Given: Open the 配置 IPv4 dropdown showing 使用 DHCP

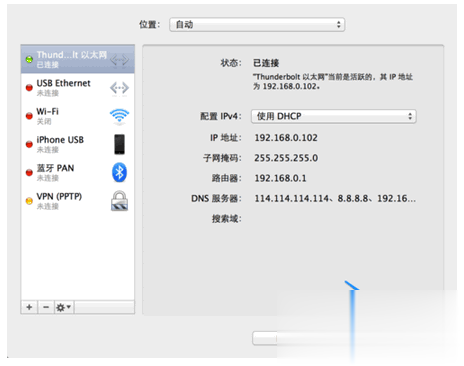Looking at the screenshot, I should 334,116.
